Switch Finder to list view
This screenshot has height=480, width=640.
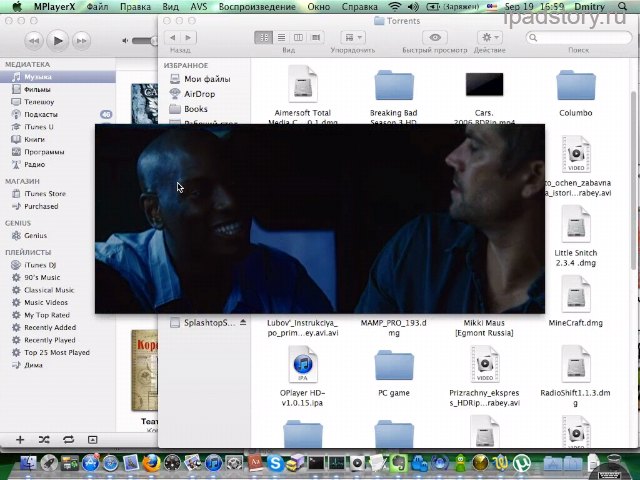click(281, 38)
